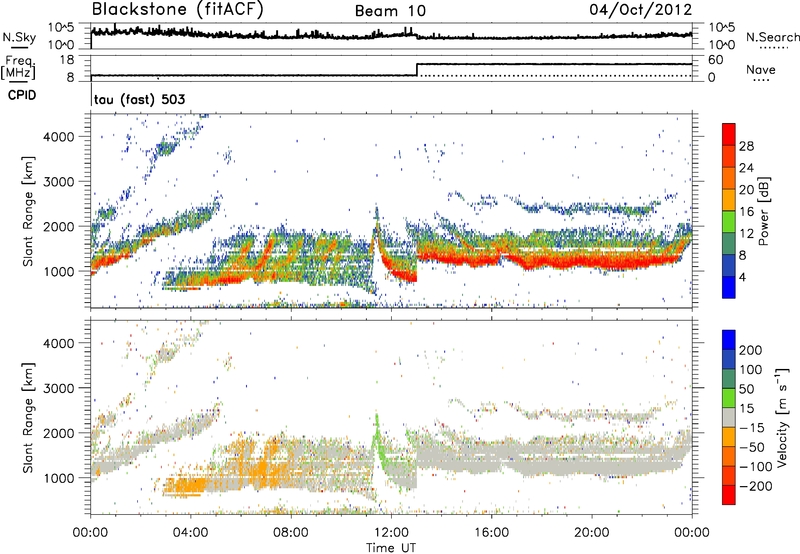Click the orange velocity patch near 04:00 UT
Screen dimensions: 800x554
click(185, 486)
